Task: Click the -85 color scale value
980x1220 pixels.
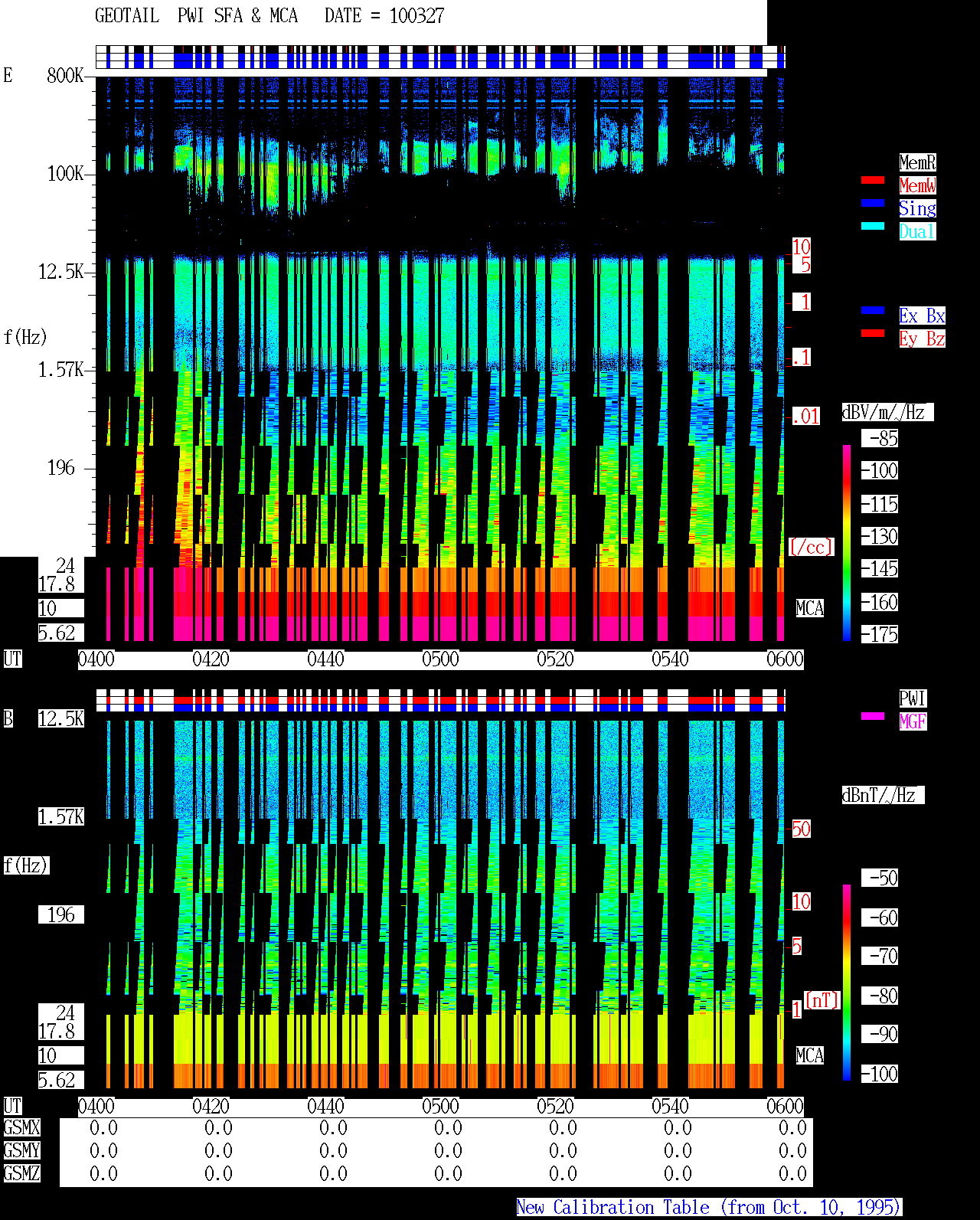Action: [x=880, y=439]
